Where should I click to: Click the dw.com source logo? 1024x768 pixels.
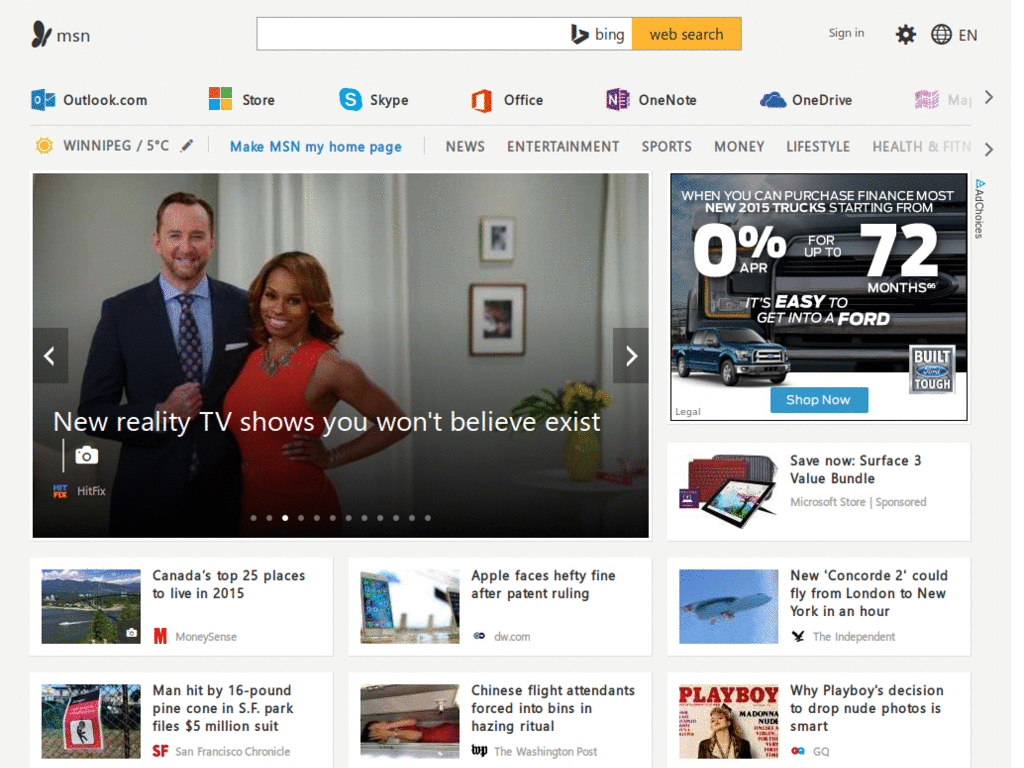479,636
